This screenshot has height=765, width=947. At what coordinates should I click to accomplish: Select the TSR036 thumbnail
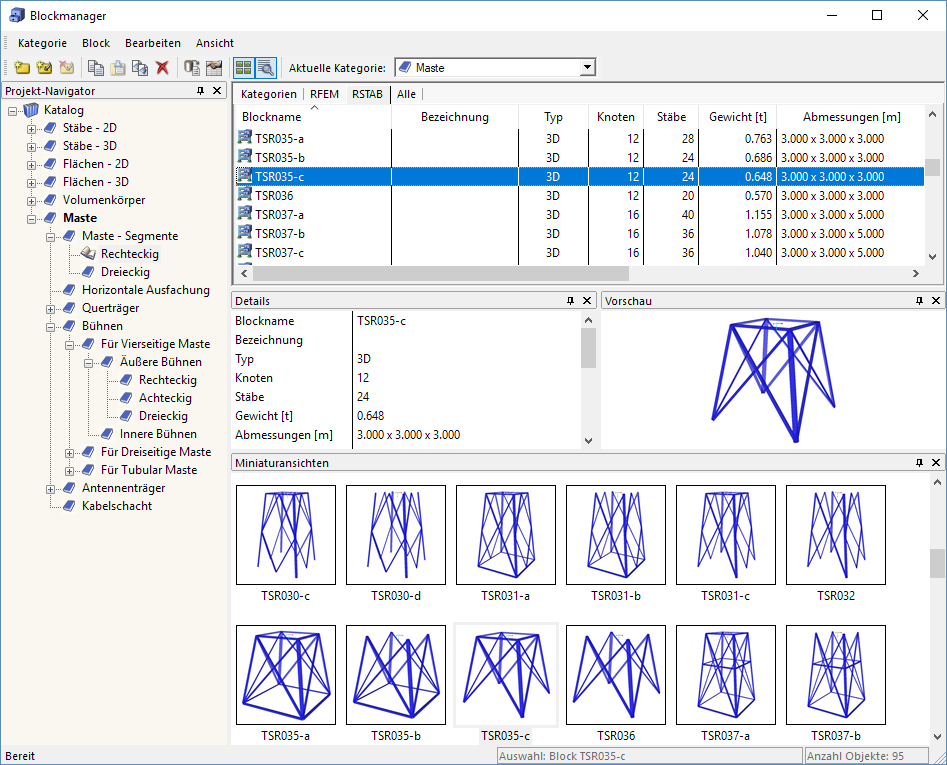(615, 675)
